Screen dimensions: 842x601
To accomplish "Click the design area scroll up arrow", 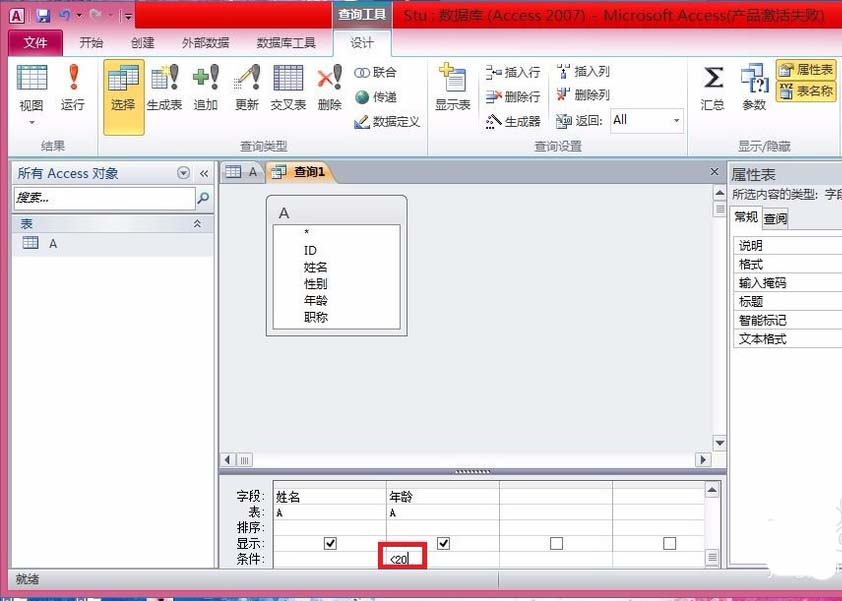I will click(x=720, y=193).
